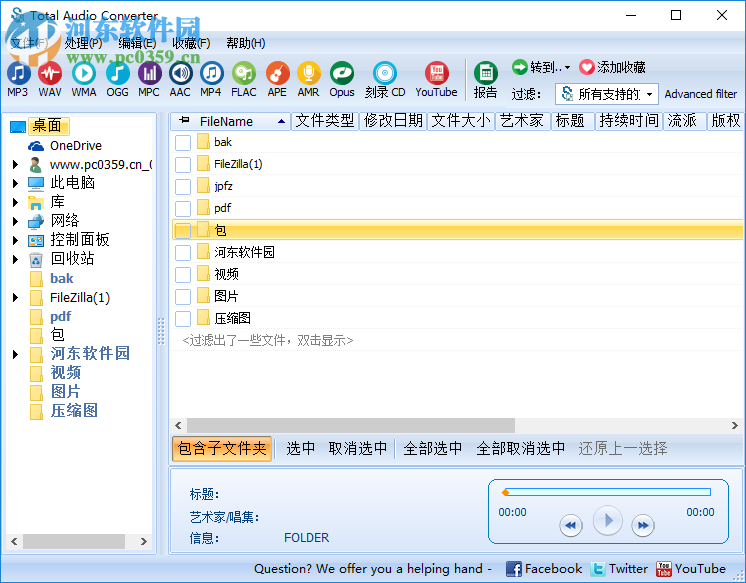746x583 pixels.
Task: Click 取消选中 (Uncheck) button
Action: 358,448
